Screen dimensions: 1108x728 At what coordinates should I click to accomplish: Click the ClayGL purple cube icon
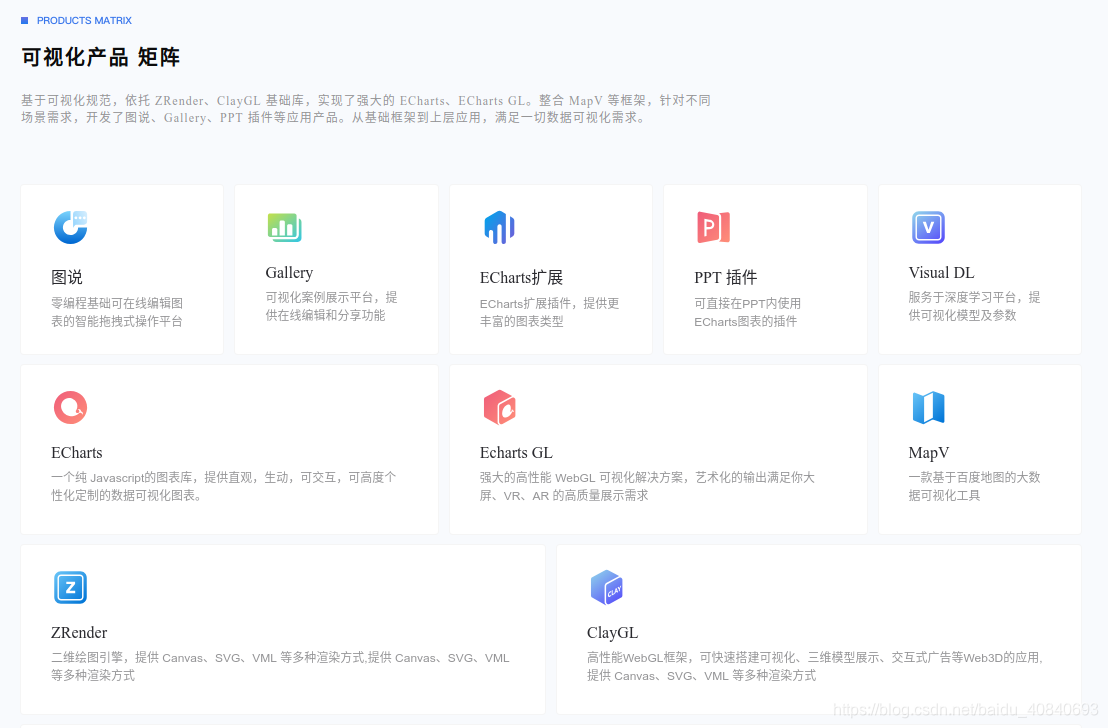point(606,587)
